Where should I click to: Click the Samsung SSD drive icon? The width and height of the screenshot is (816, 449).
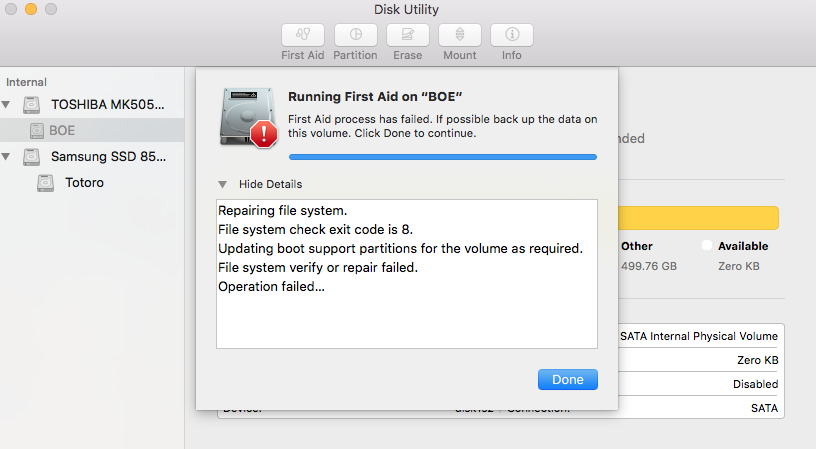[x=35, y=157]
